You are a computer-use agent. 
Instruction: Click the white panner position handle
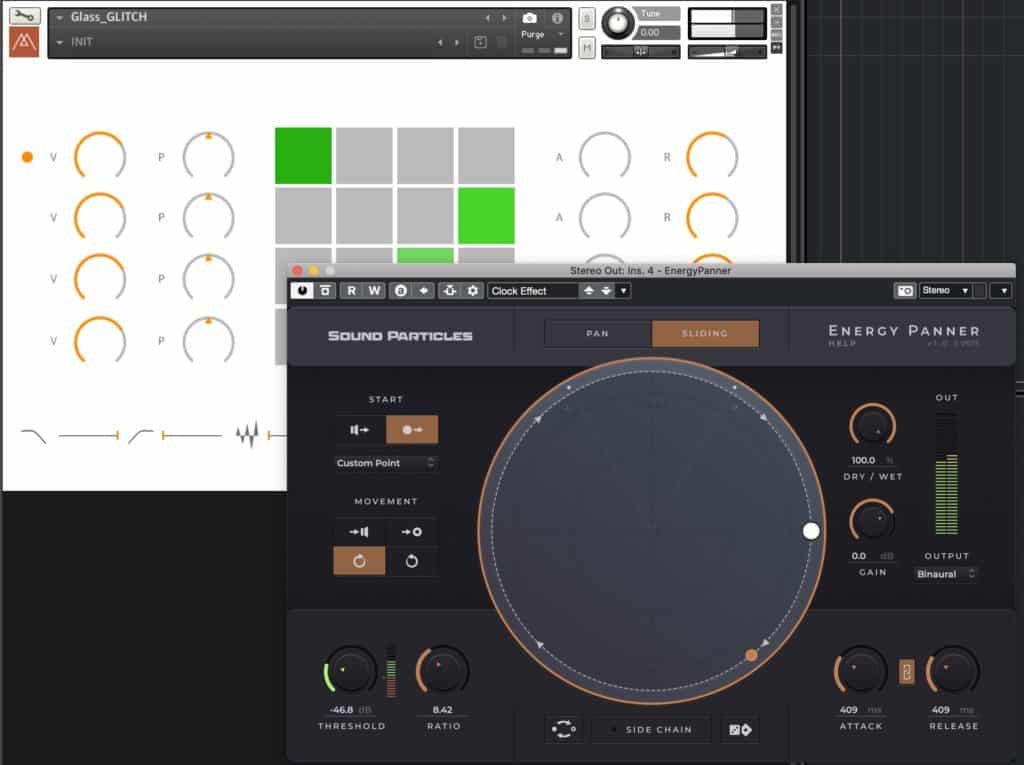click(x=810, y=531)
